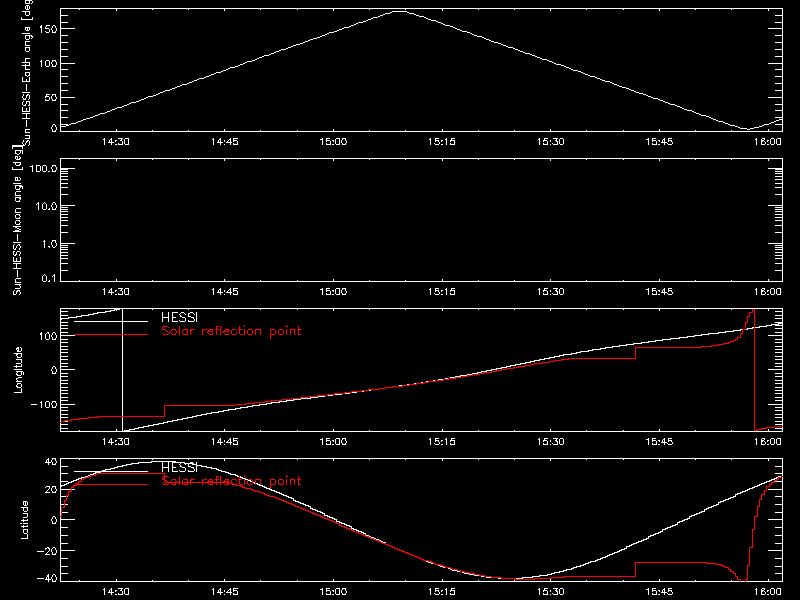Click -100 tick on Longitude axis
800x600 pixels.
pos(43,404)
